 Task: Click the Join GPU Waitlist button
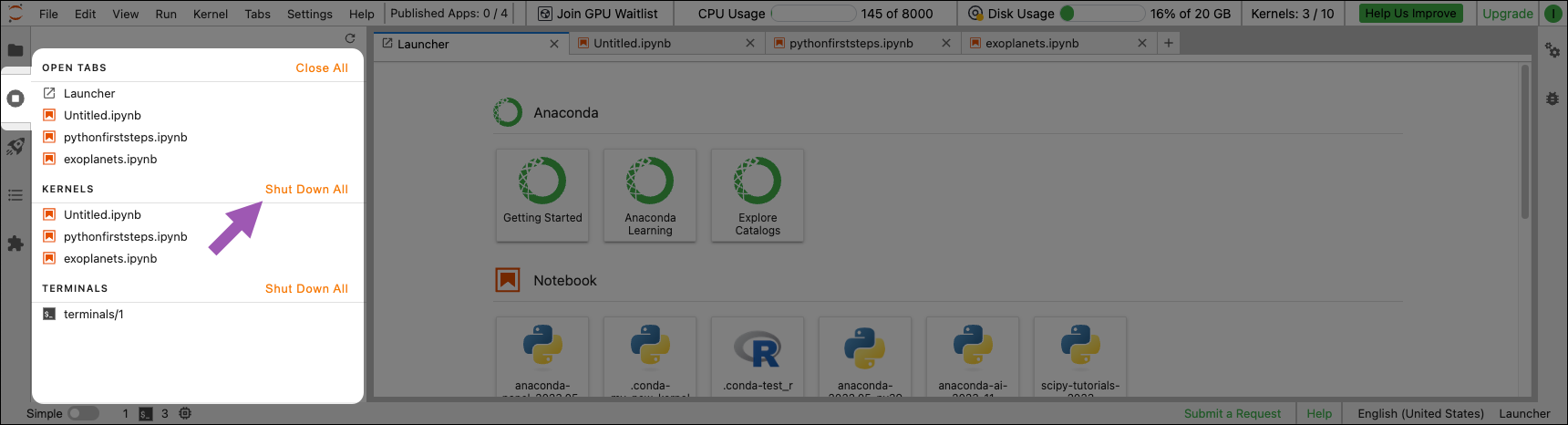tap(598, 14)
